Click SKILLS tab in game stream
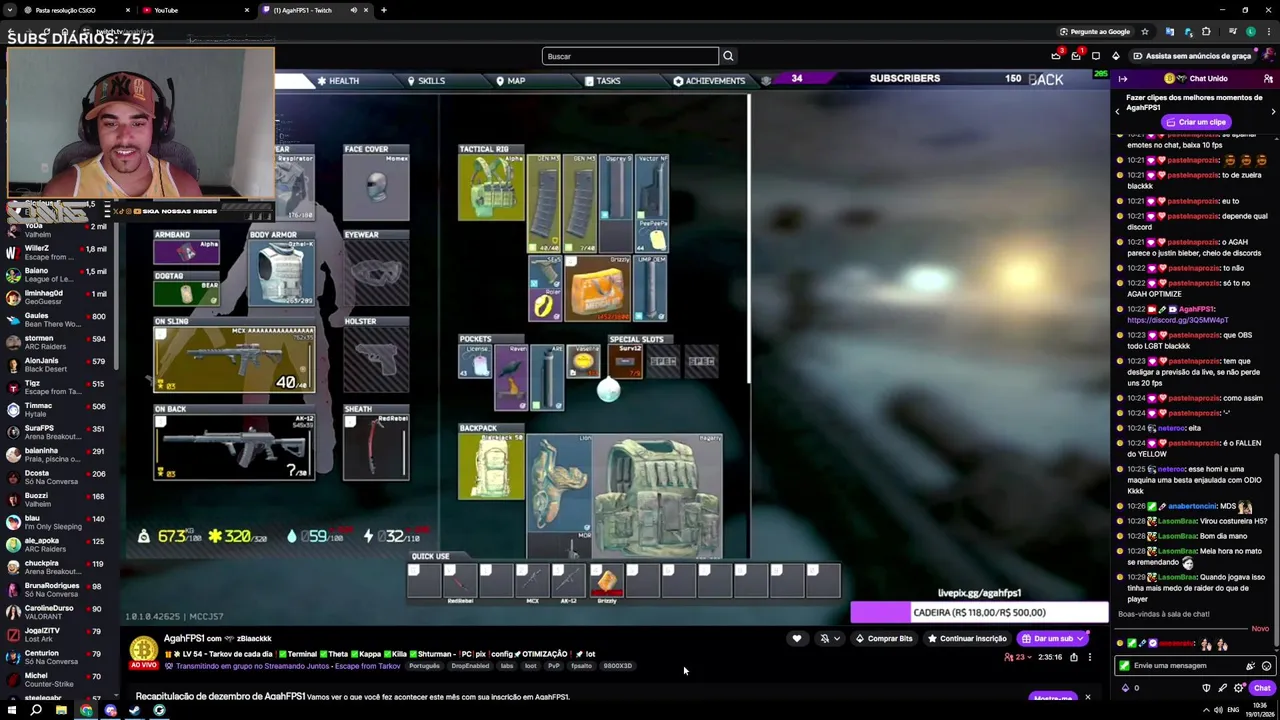Screen dimensions: 1280x720 tap(426, 81)
